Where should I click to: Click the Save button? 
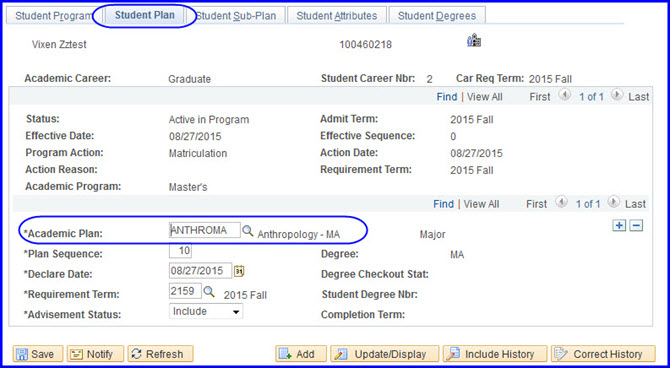point(38,354)
